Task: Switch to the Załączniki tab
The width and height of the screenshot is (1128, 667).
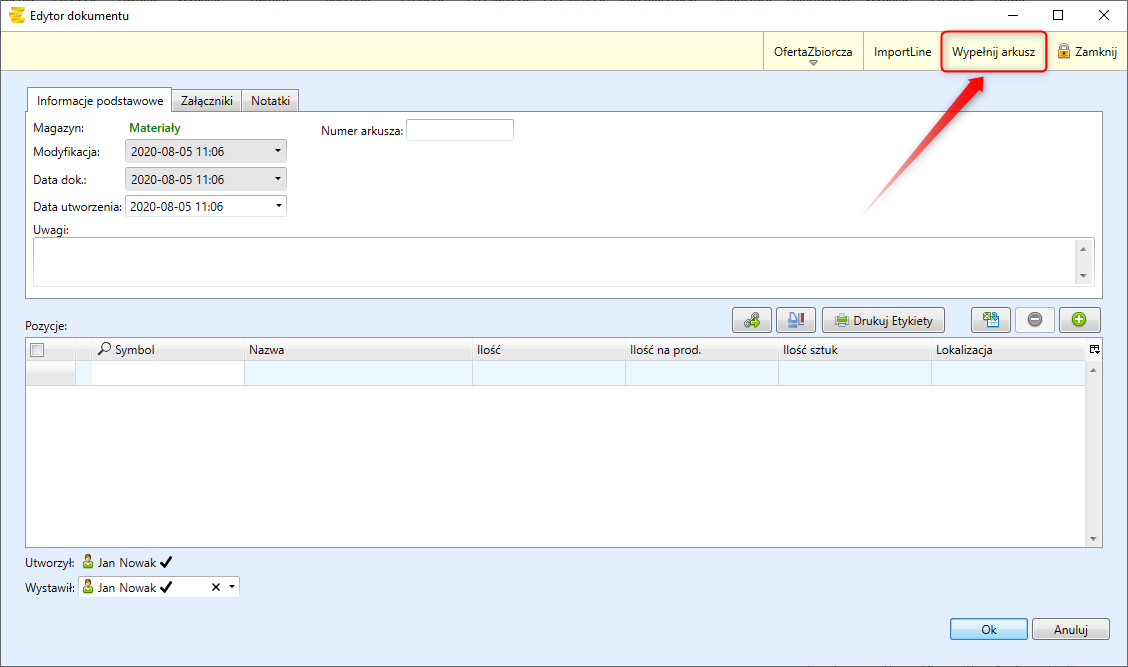Action: click(207, 101)
